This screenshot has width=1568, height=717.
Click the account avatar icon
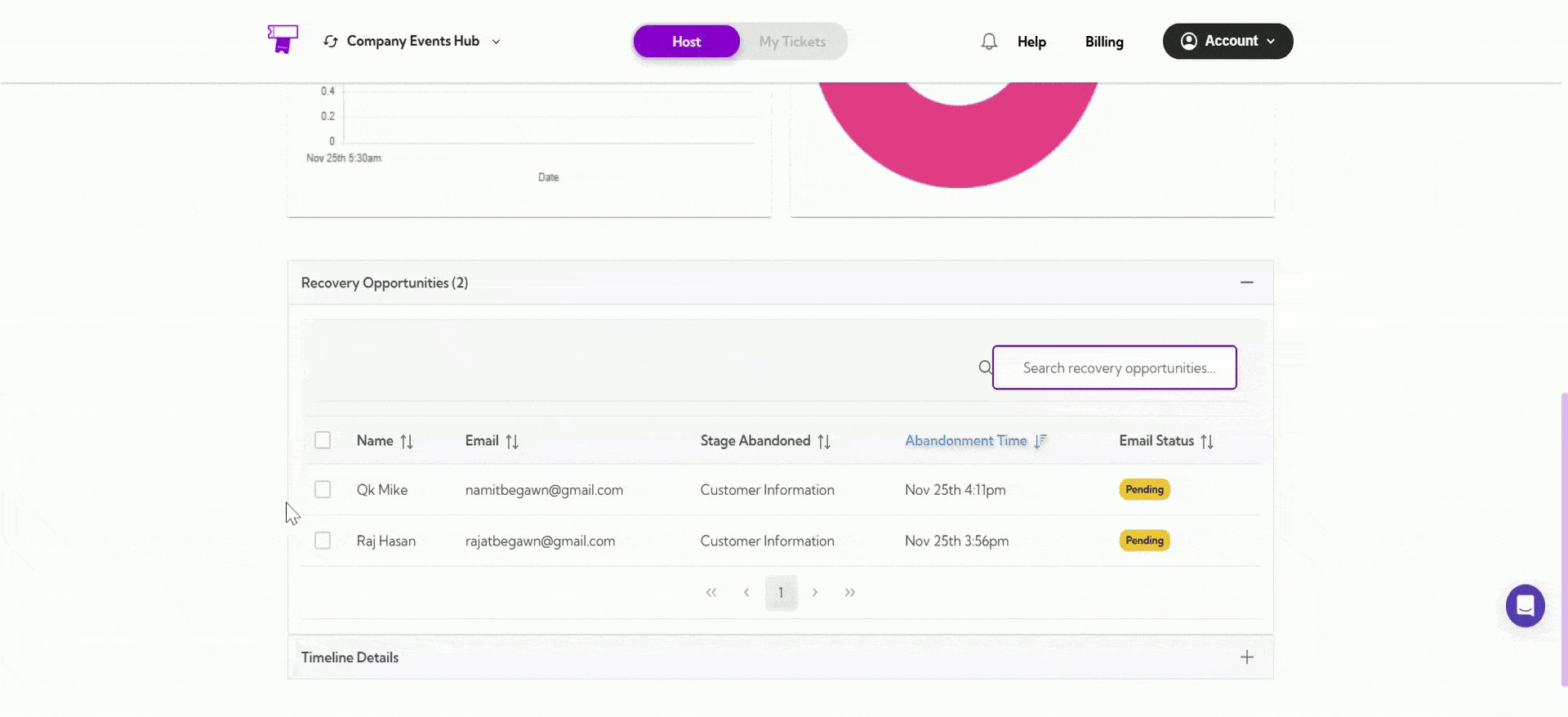click(1189, 41)
